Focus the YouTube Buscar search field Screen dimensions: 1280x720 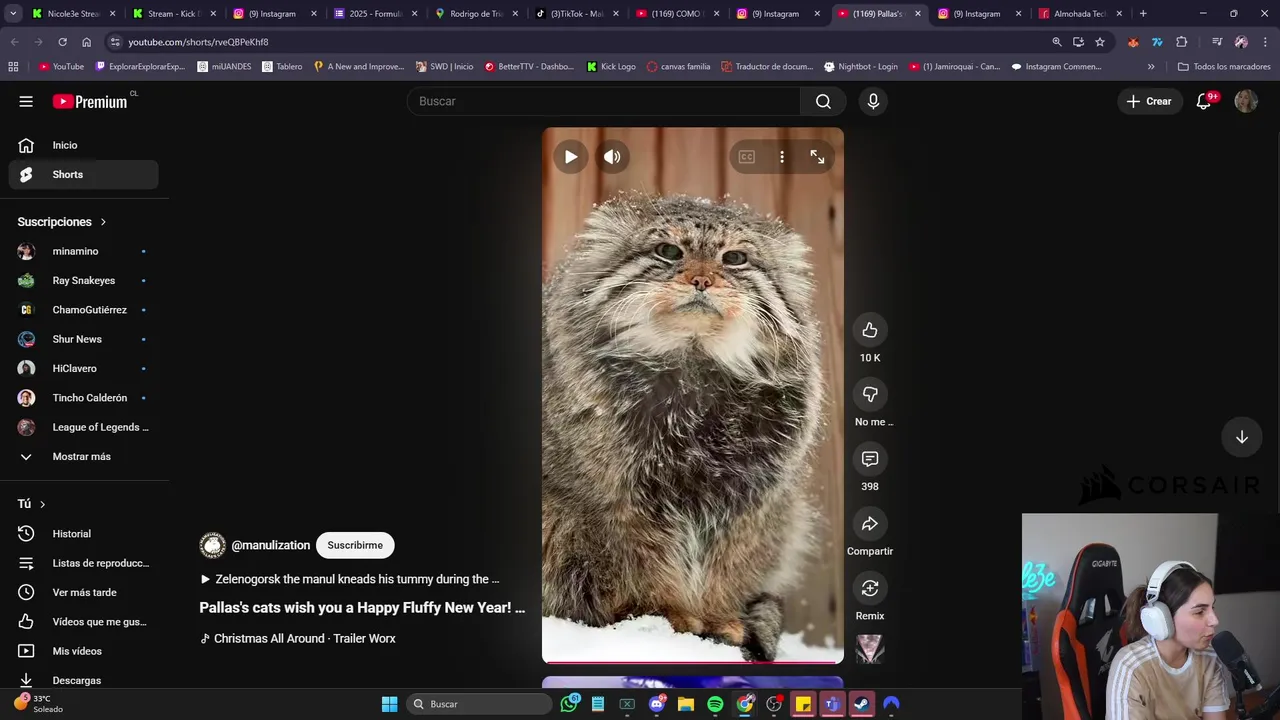[603, 101]
